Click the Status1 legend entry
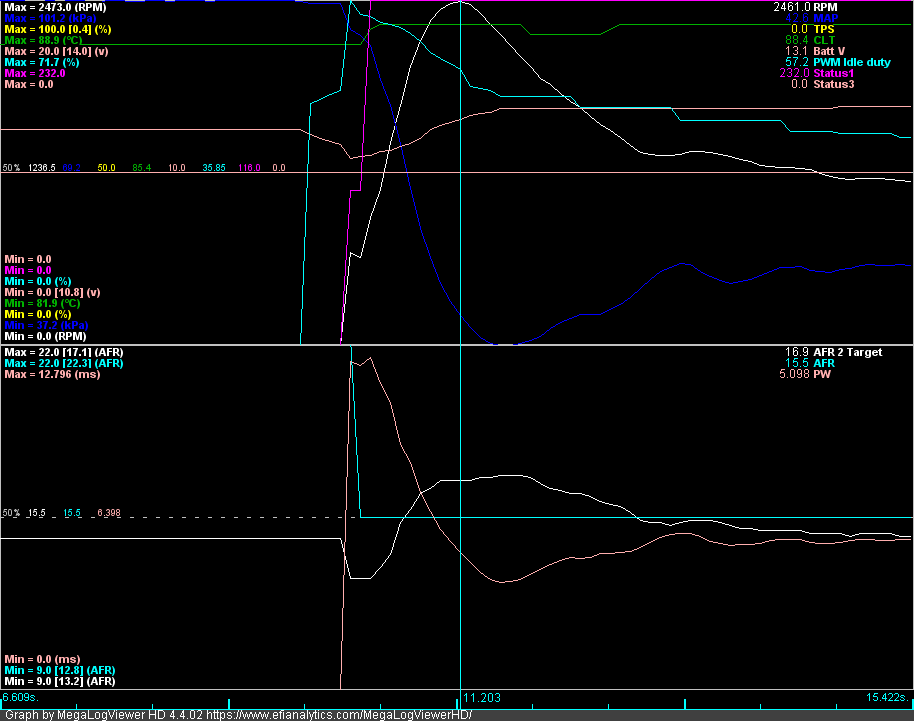This screenshot has width=914, height=721. click(x=834, y=73)
